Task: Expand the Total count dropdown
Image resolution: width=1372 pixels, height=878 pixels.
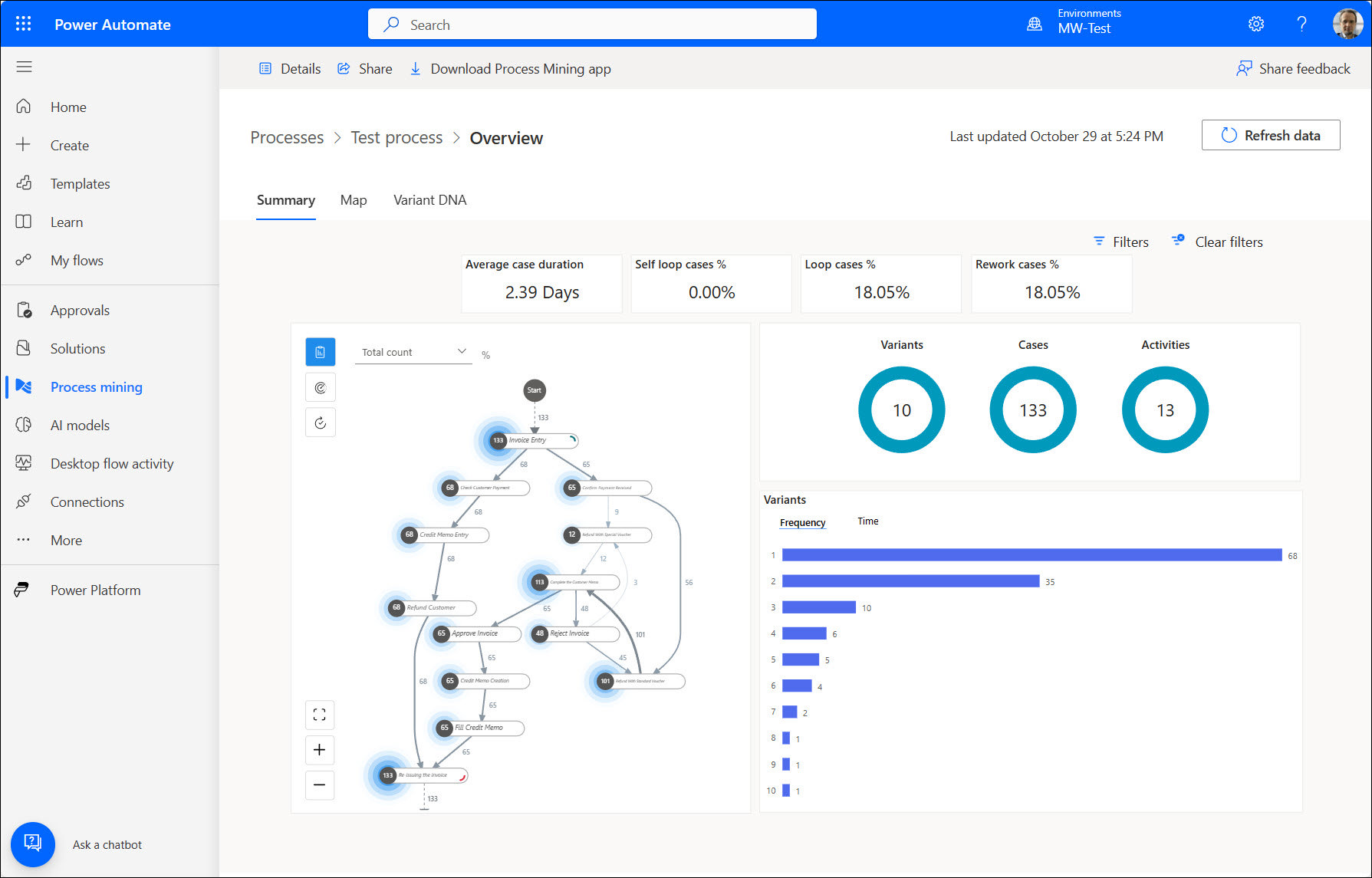Action: [x=413, y=352]
